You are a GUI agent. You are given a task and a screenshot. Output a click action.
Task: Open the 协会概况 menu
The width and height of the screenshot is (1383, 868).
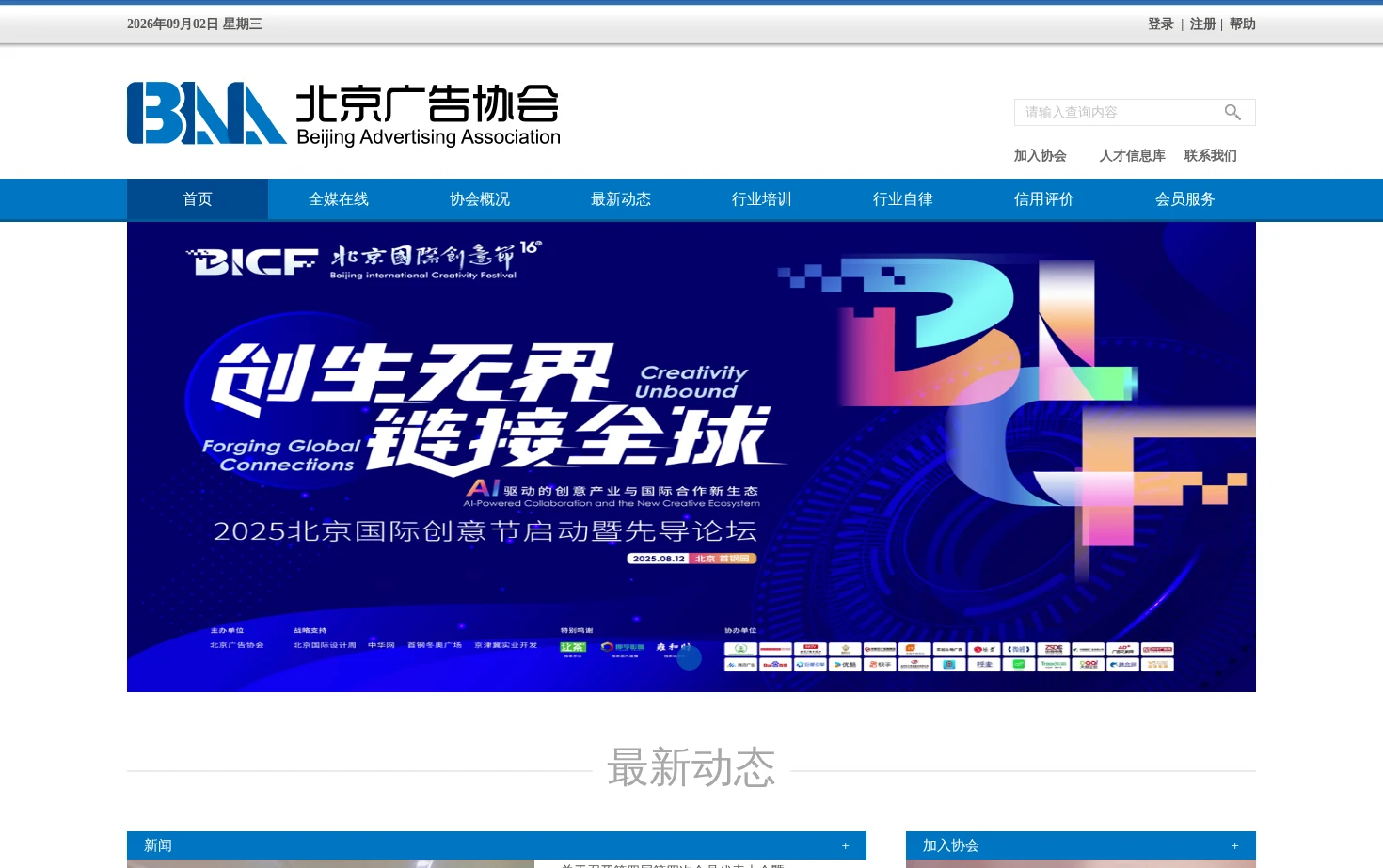(x=480, y=199)
